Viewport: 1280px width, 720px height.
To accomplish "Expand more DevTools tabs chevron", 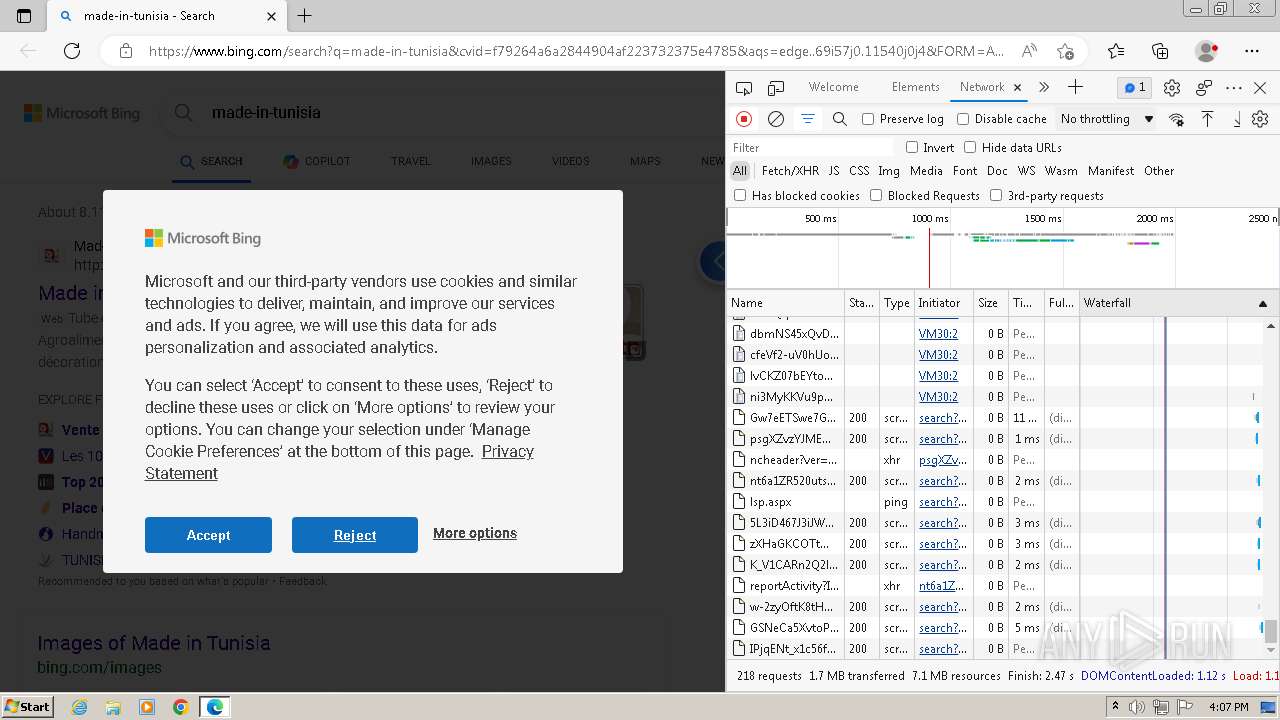I will click(x=1044, y=87).
